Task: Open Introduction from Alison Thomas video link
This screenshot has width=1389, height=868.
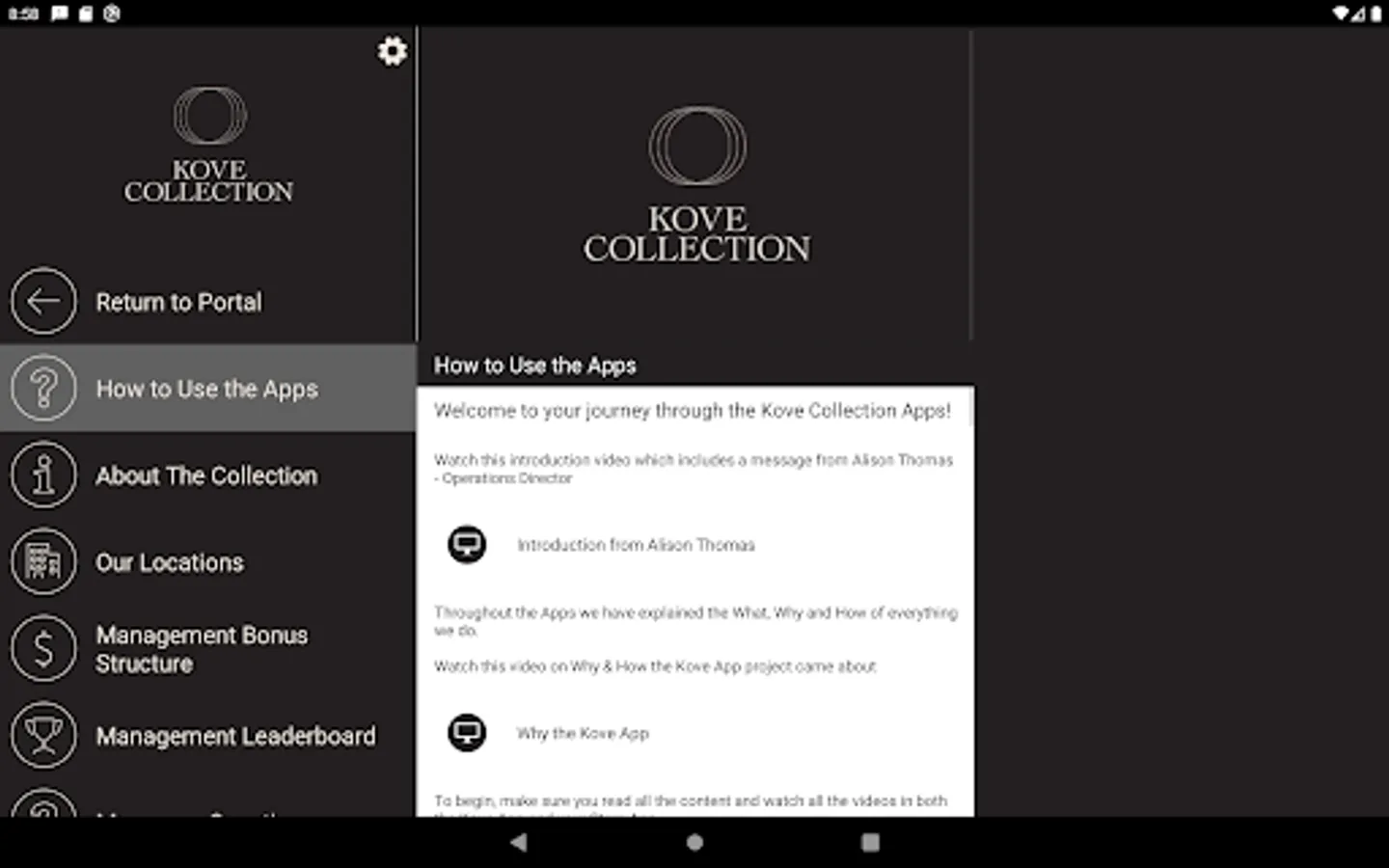Action: (x=636, y=545)
